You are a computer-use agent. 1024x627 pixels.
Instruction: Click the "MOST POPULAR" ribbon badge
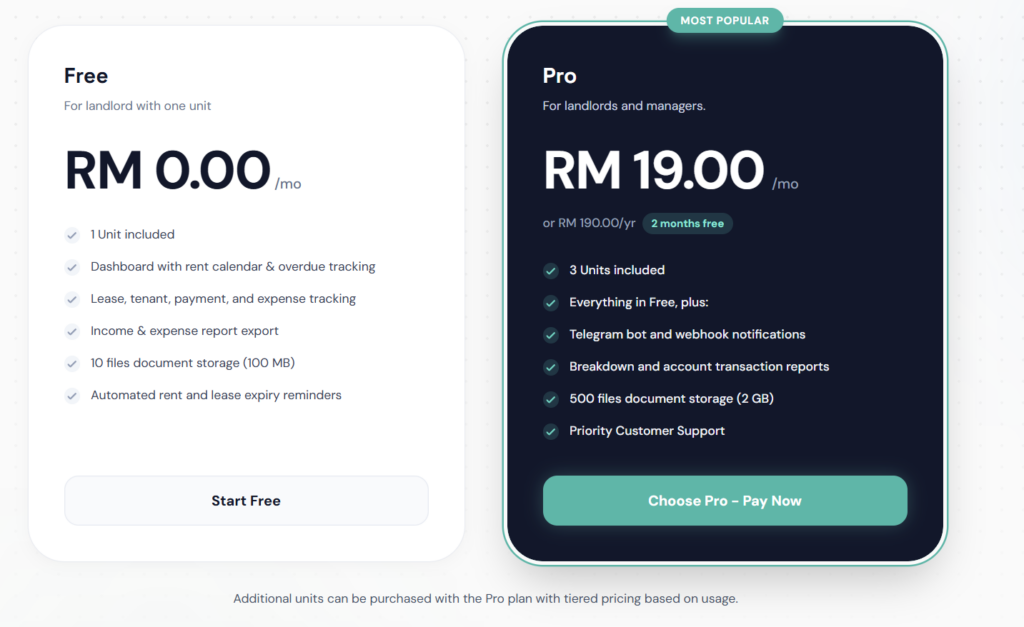[724, 20]
